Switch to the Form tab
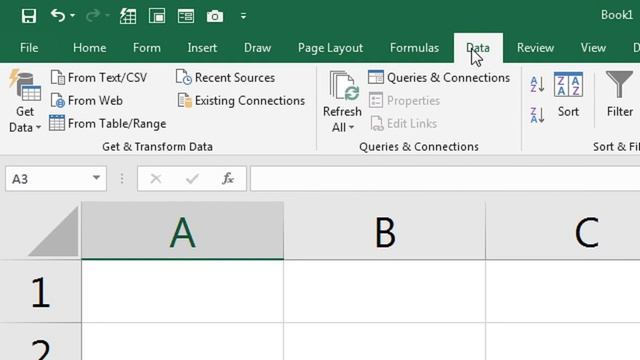 pyautogui.click(x=147, y=48)
